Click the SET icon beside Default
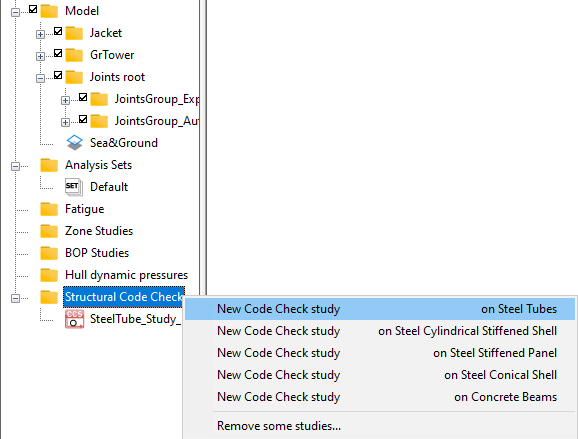 point(74,187)
